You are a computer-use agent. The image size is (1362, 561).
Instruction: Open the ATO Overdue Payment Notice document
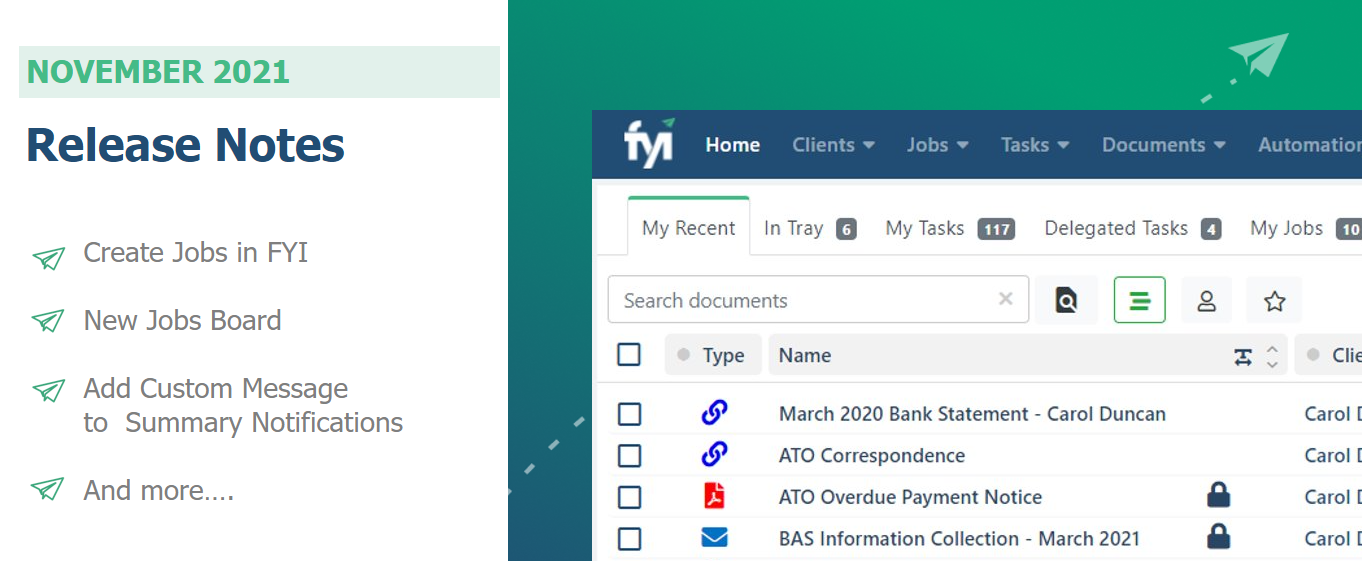[910, 497]
